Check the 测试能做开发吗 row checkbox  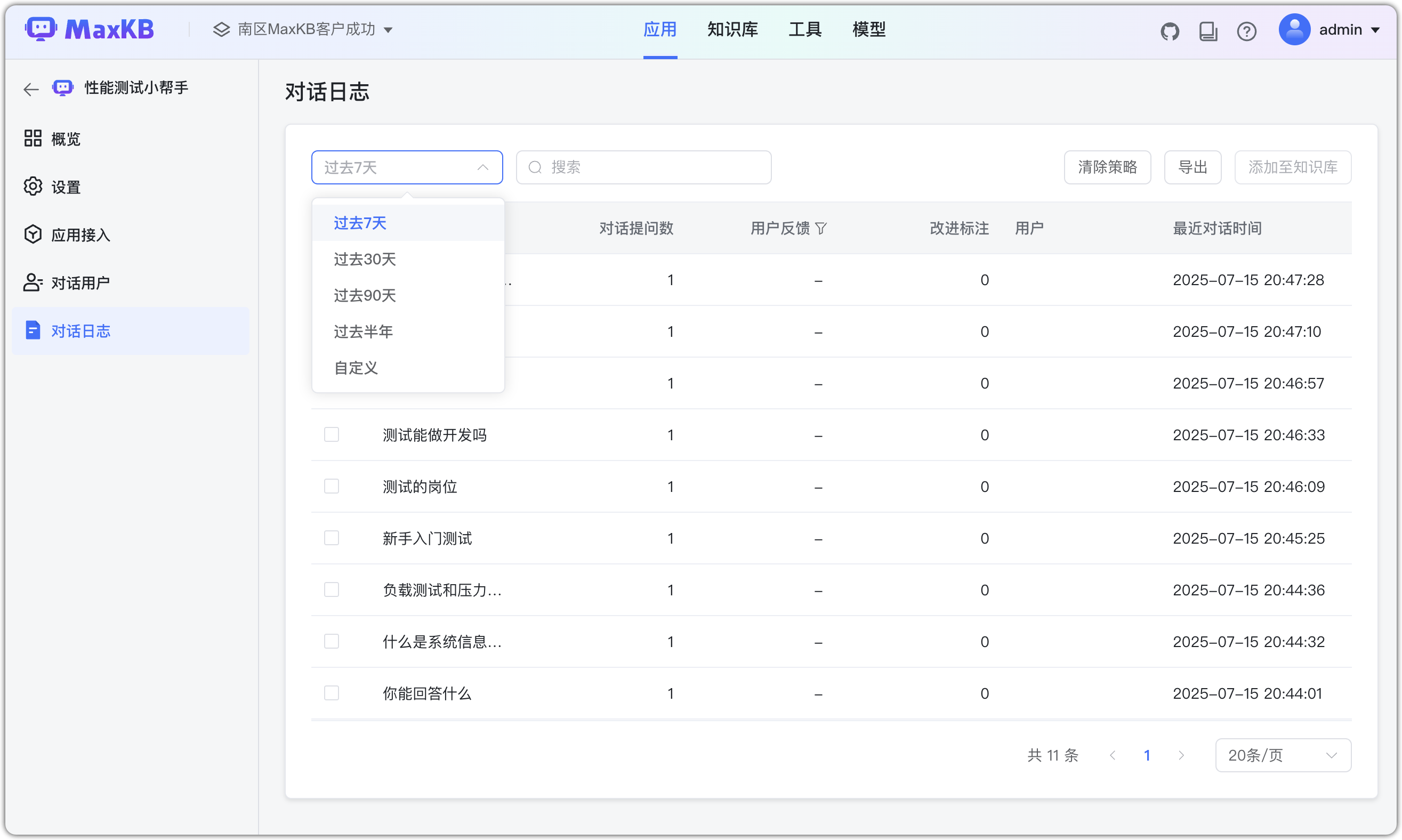[331, 435]
